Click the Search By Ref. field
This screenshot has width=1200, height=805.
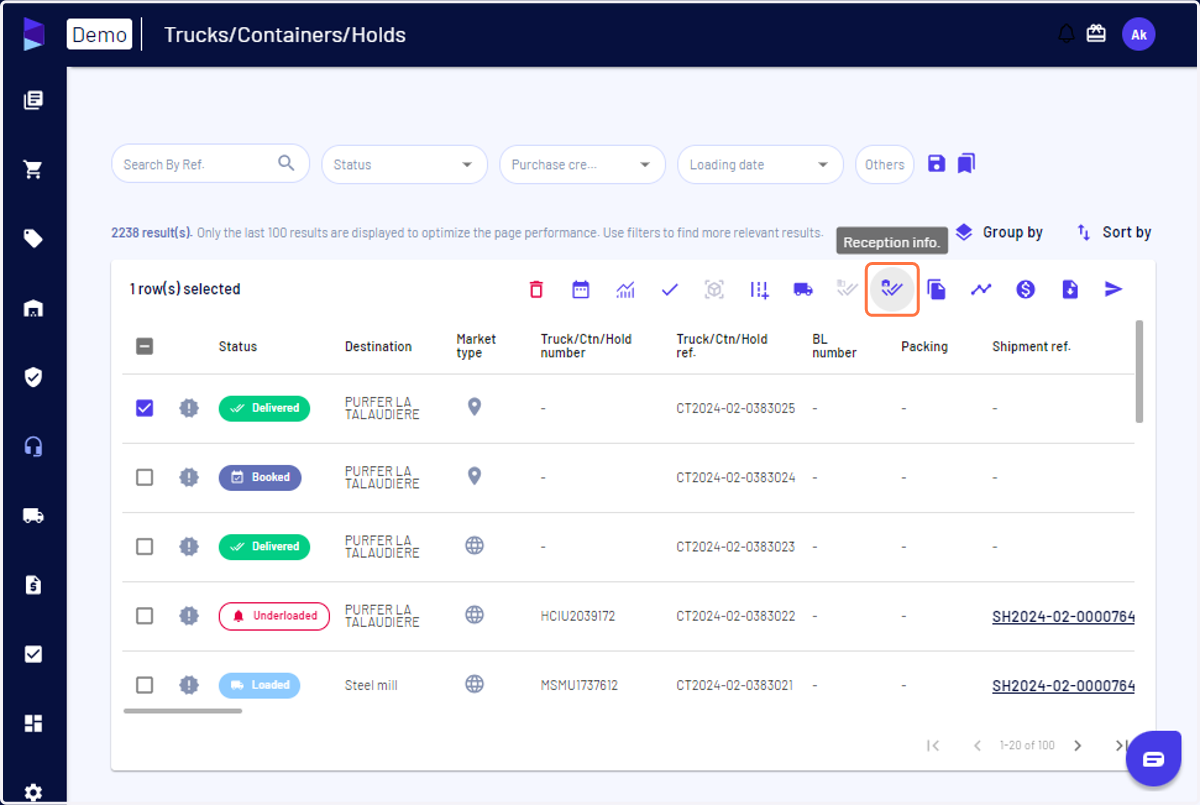tap(210, 164)
